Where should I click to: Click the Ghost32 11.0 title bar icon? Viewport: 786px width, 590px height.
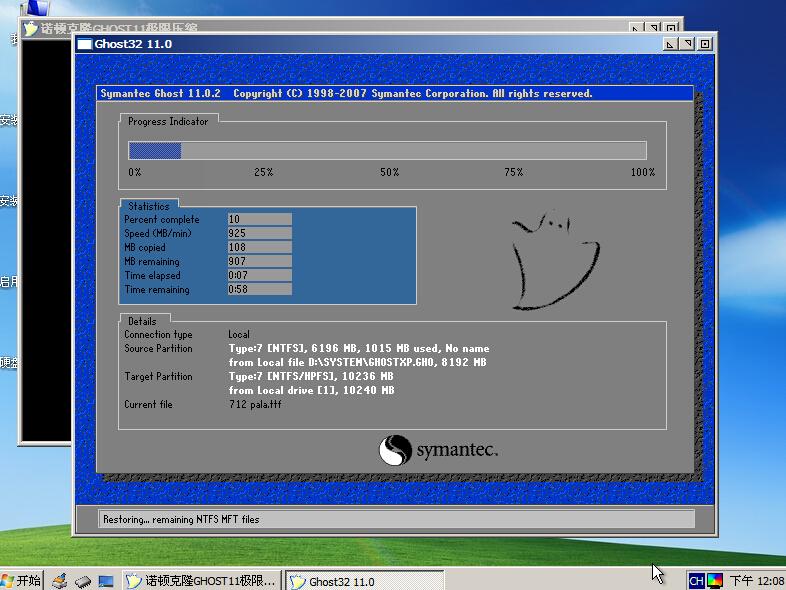[84, 44]
